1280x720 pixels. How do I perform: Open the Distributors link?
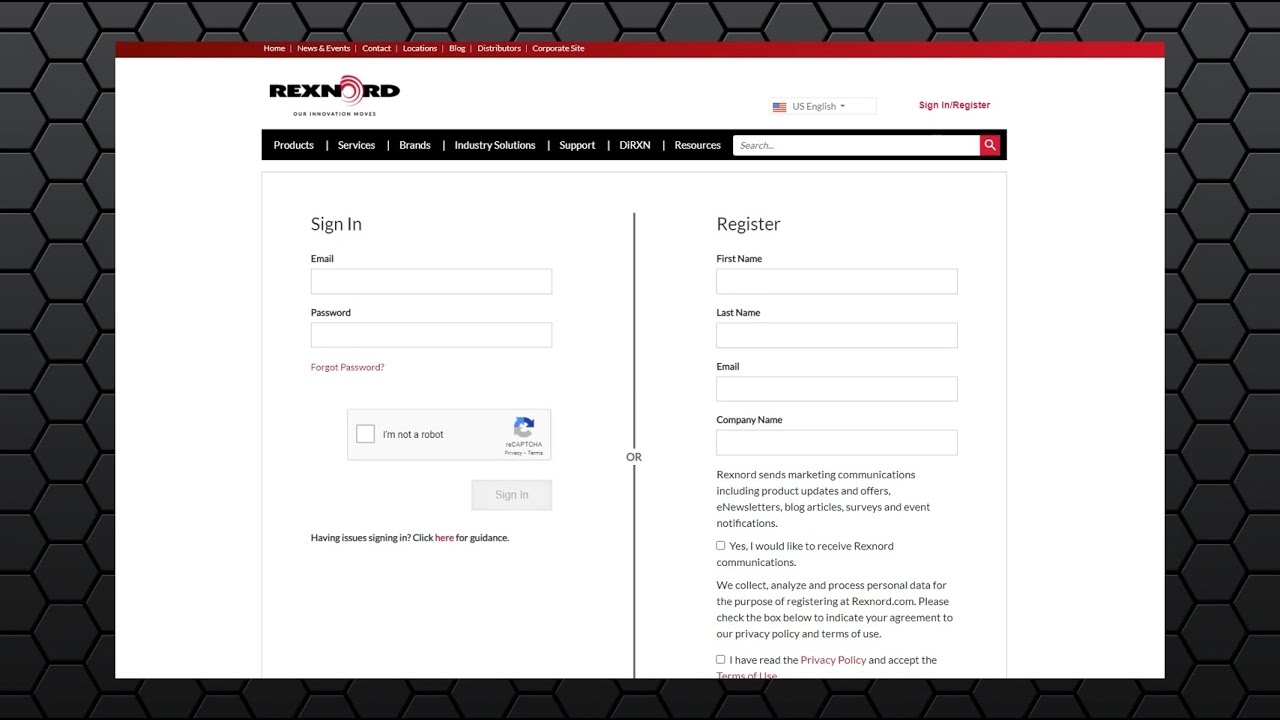(x=499, y=48)
